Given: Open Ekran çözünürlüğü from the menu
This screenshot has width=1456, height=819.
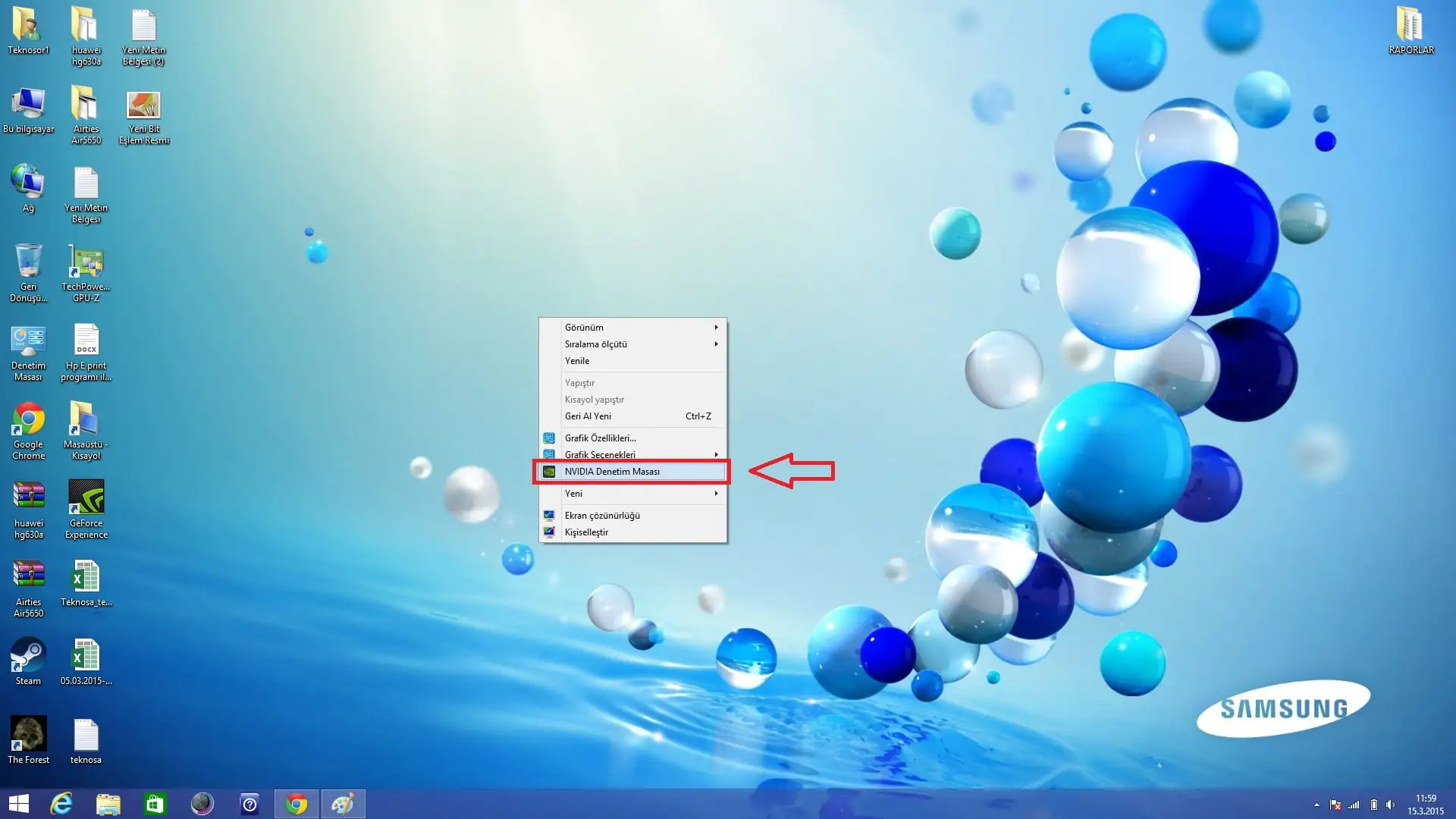Looking at the screenshot, I should pos(602,516).
